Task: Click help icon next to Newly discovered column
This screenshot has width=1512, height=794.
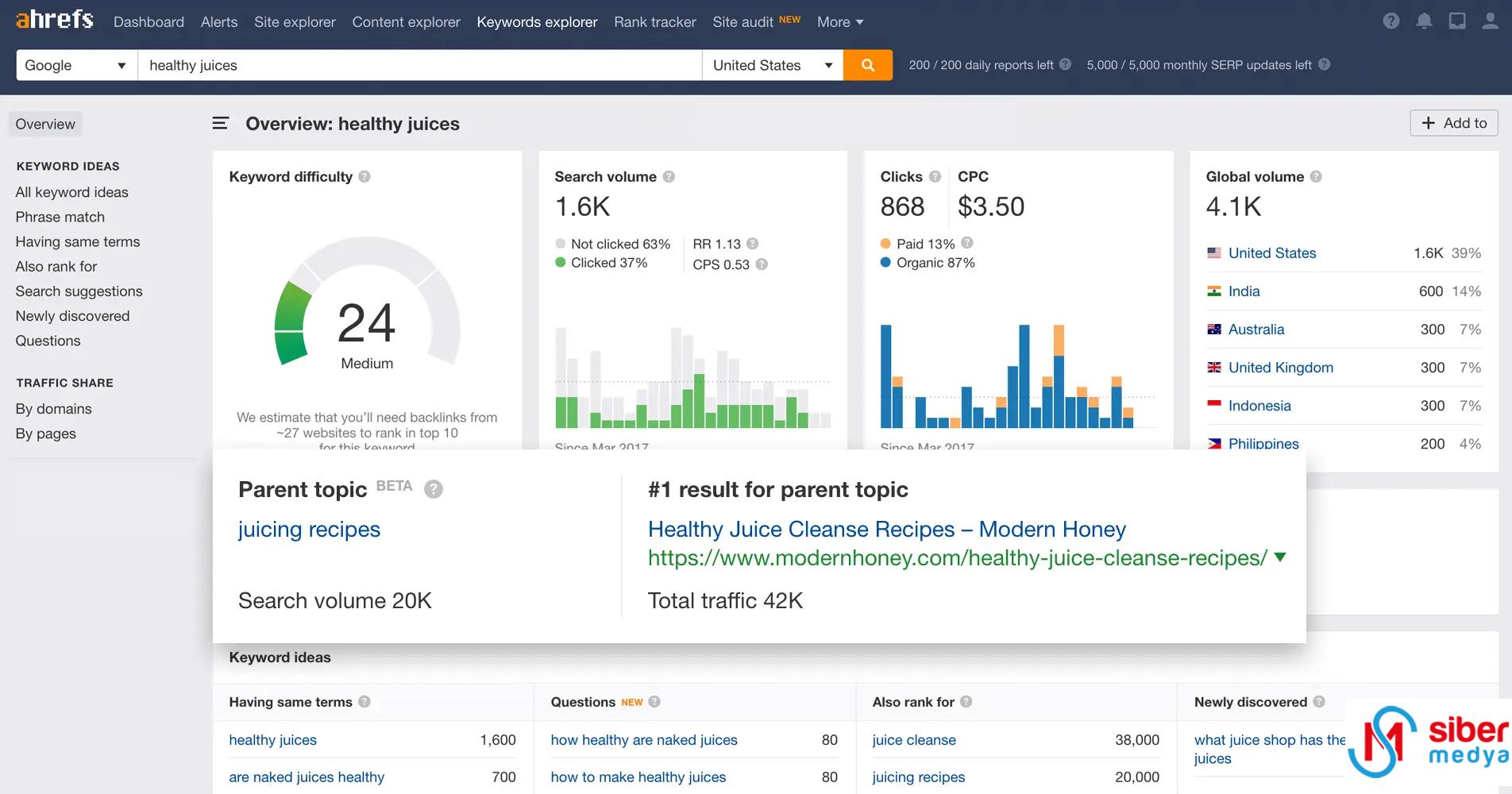Action: (1319, 702)
